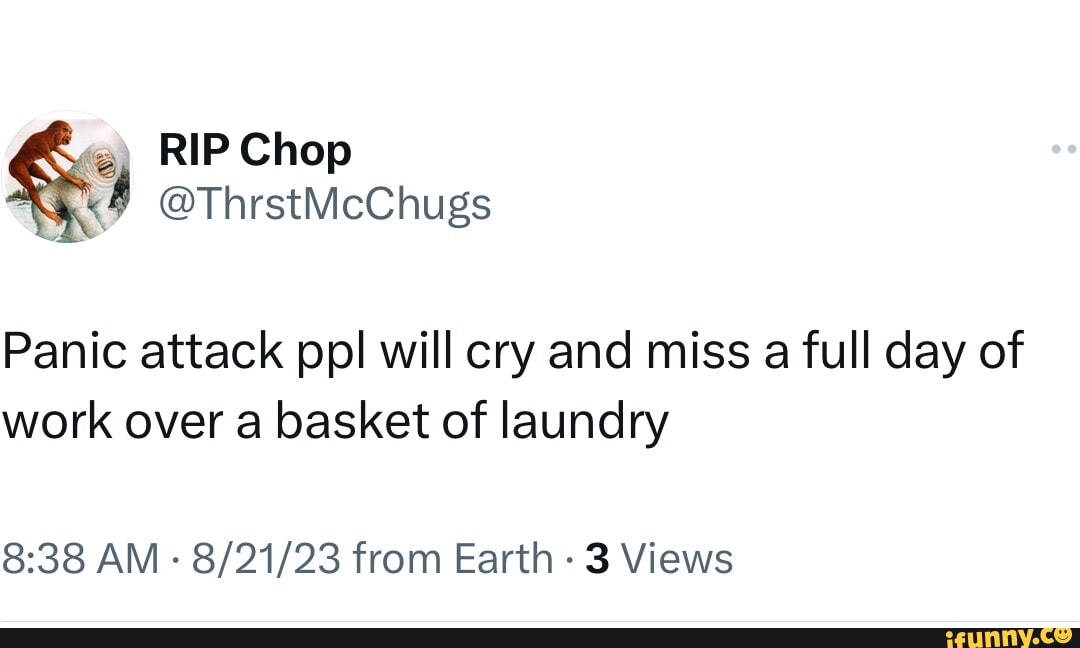
Task: Open the 3 Views analytics count
Action: point(659,558)
